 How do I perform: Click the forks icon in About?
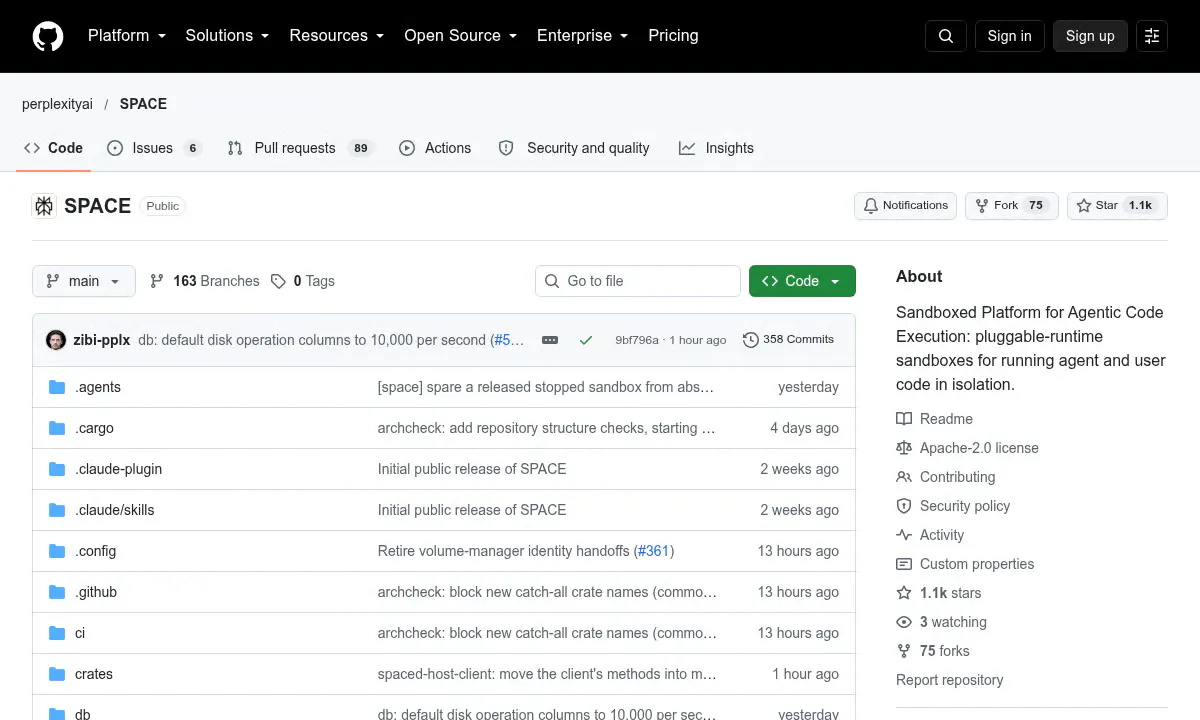tap(904, 651)
